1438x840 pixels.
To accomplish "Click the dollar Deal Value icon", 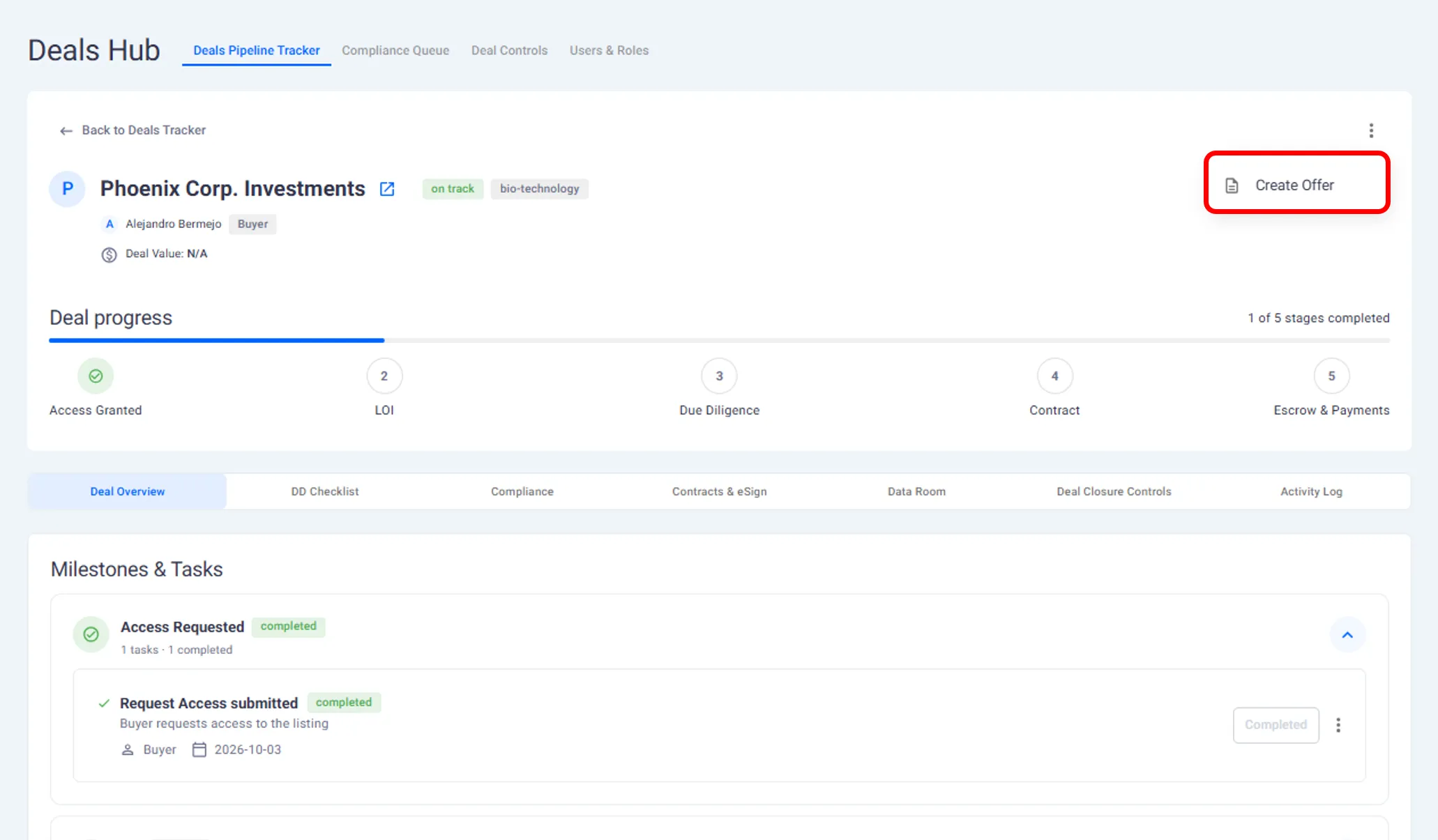I will point(109,254).
